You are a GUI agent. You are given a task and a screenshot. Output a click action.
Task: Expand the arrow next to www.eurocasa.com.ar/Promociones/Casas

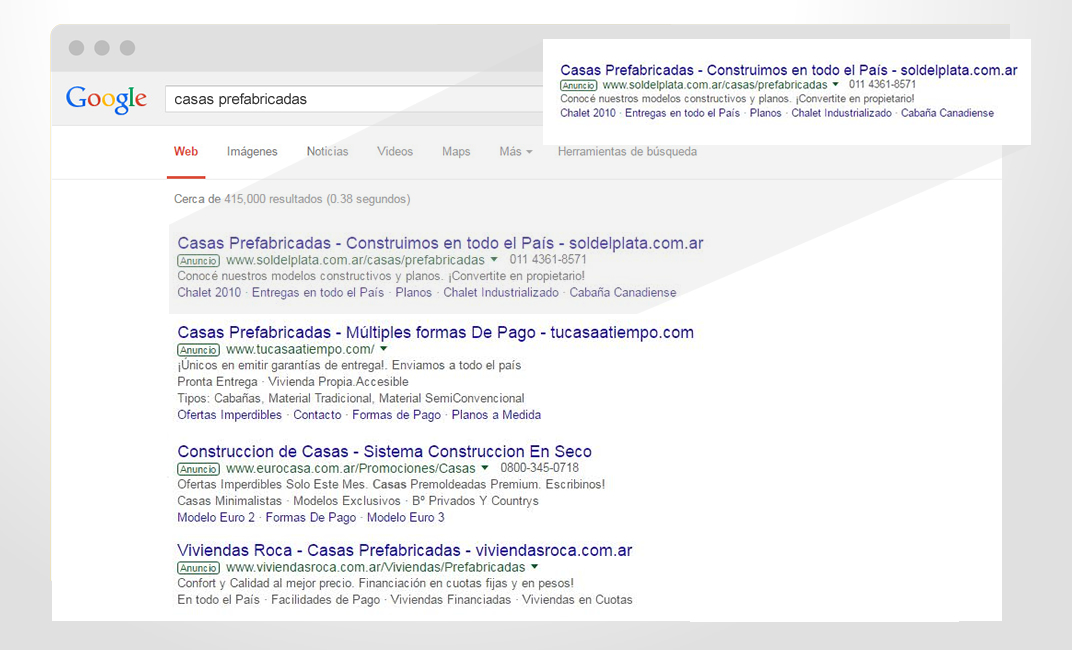pyautogui.click(x=485, y=468)
